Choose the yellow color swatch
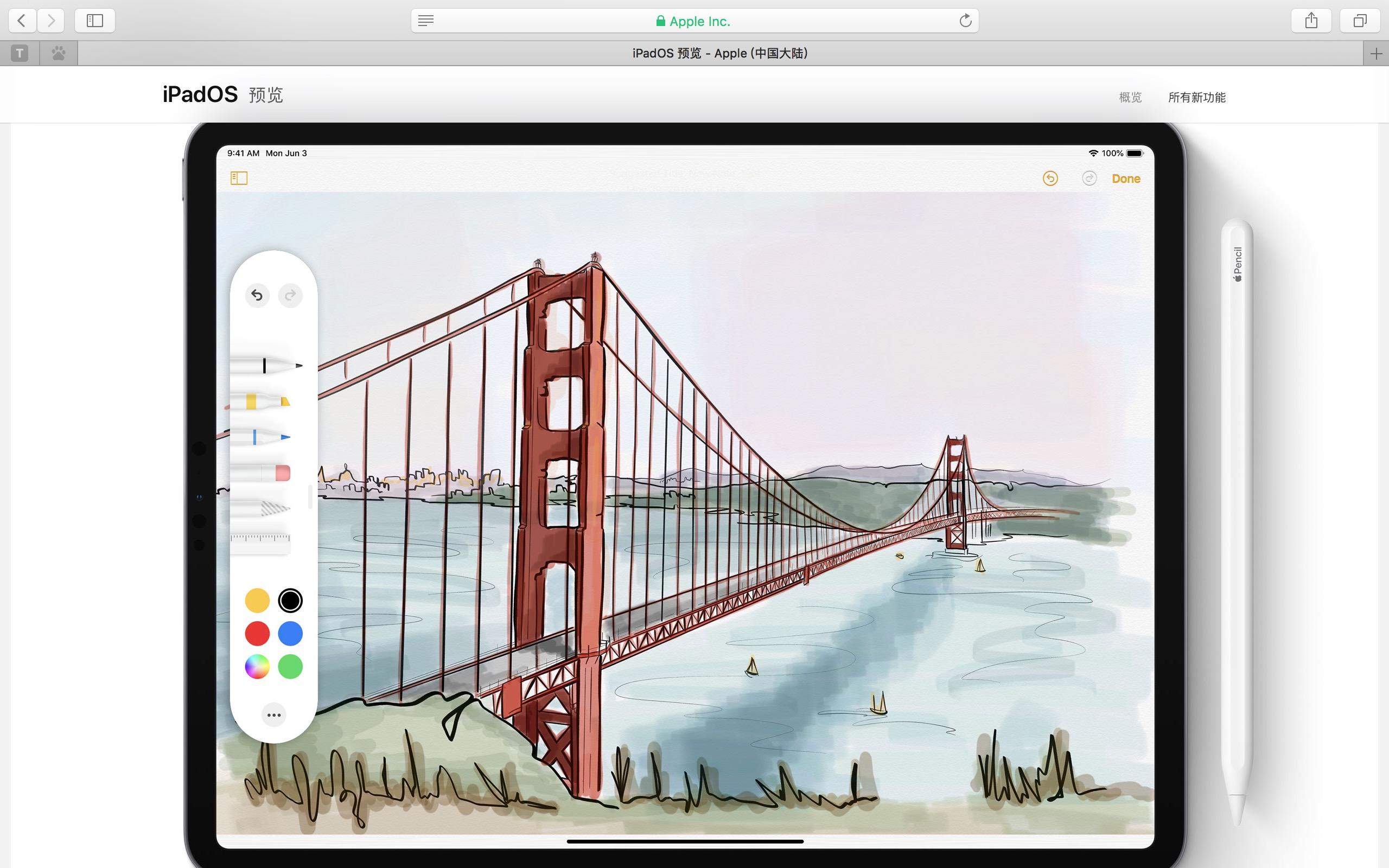The height and width of the screenshot is (868, 1389). 257,601
